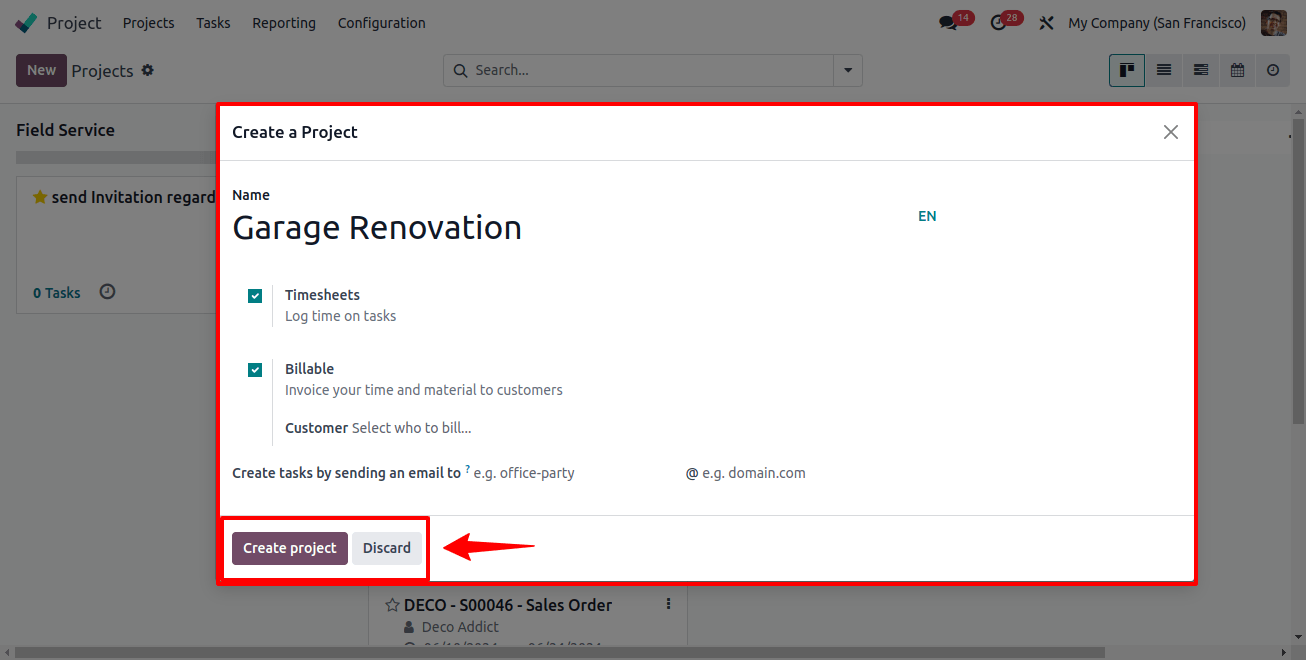Switch to the Kanban view icon
Image resolution: width=1306 pixels, height=660 pixels.
click(x=1127, y=70)
